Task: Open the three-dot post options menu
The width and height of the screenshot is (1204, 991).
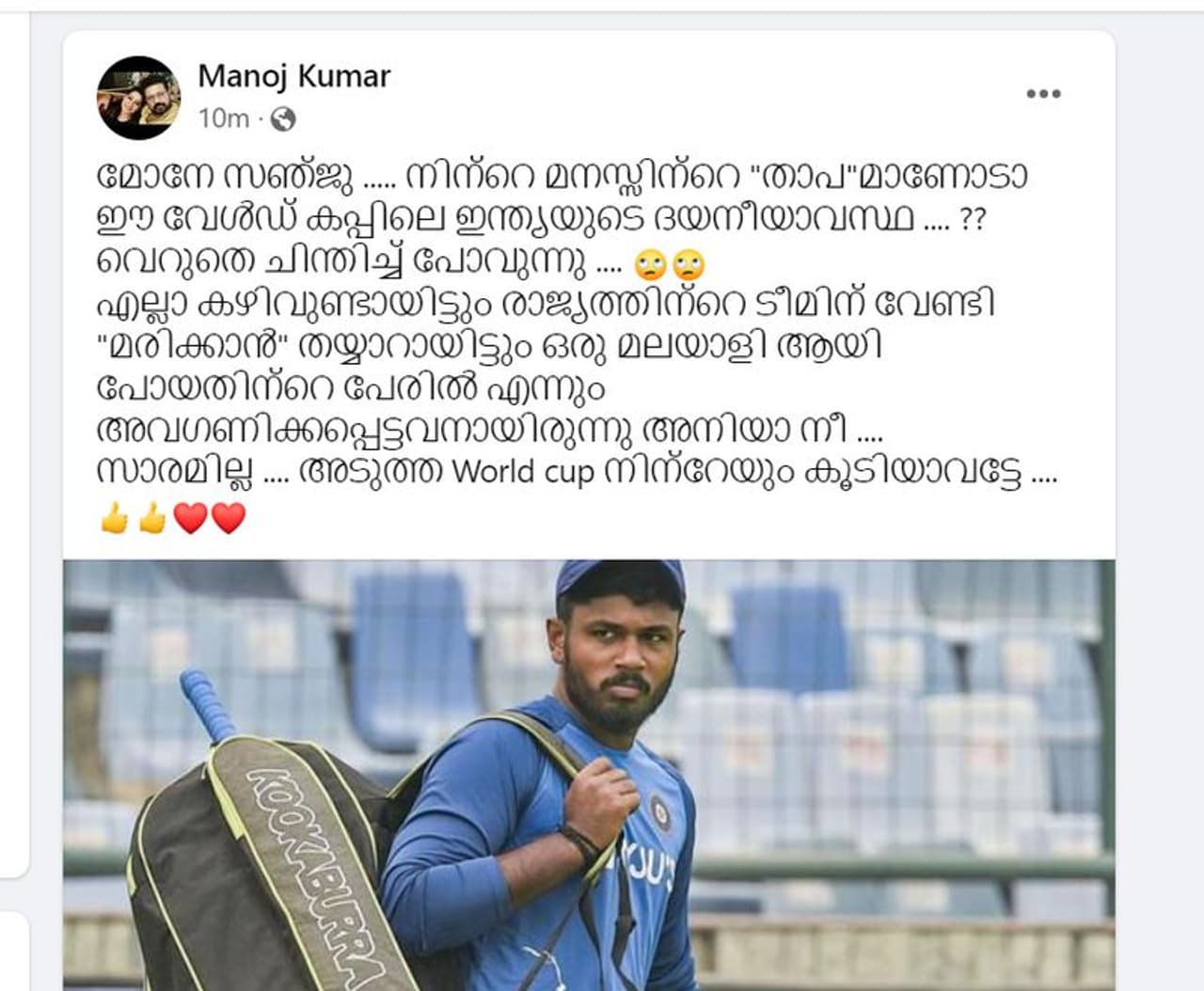Action: [x=1043, y=94]
